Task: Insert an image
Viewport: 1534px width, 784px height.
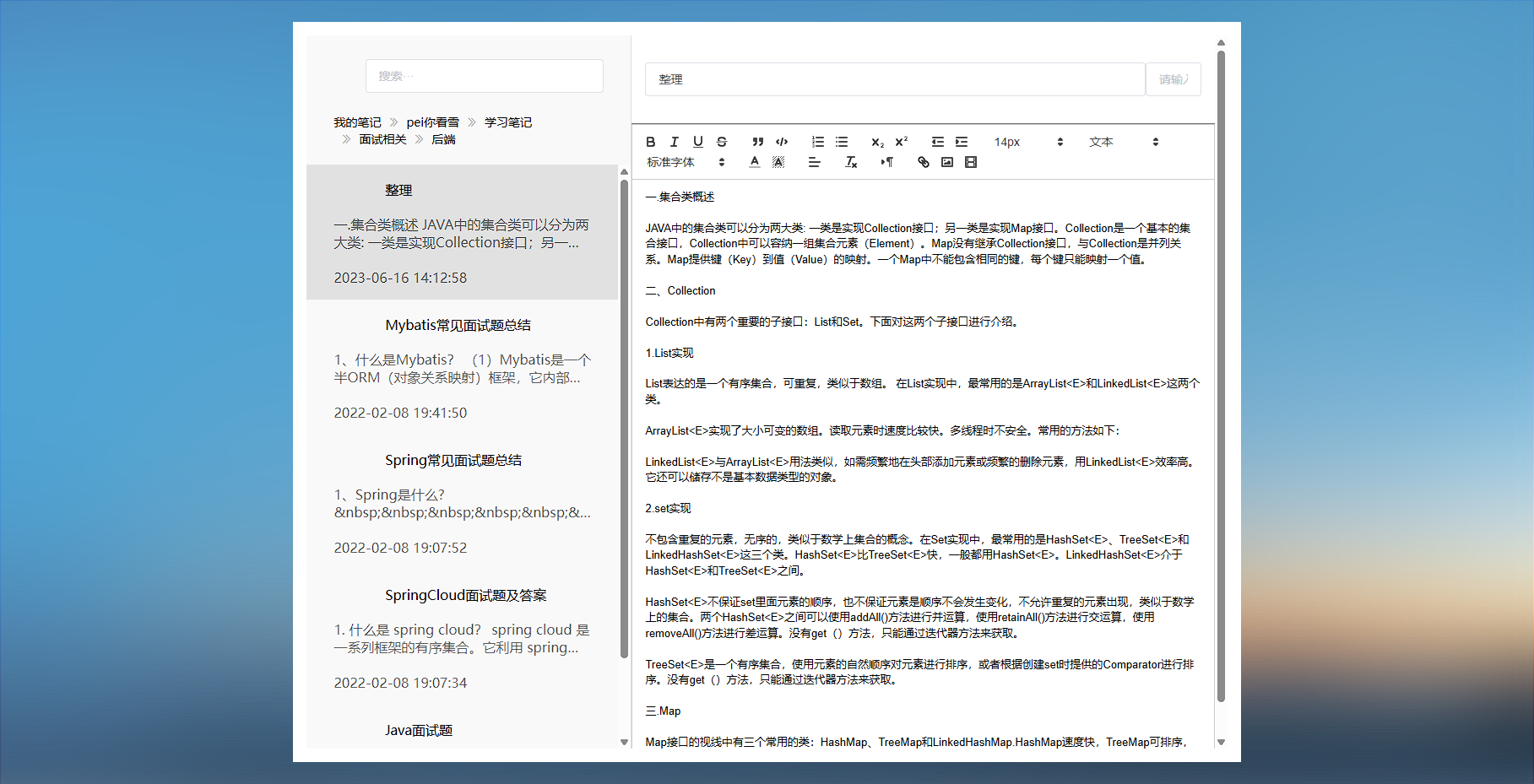Action: coord(947,162)
